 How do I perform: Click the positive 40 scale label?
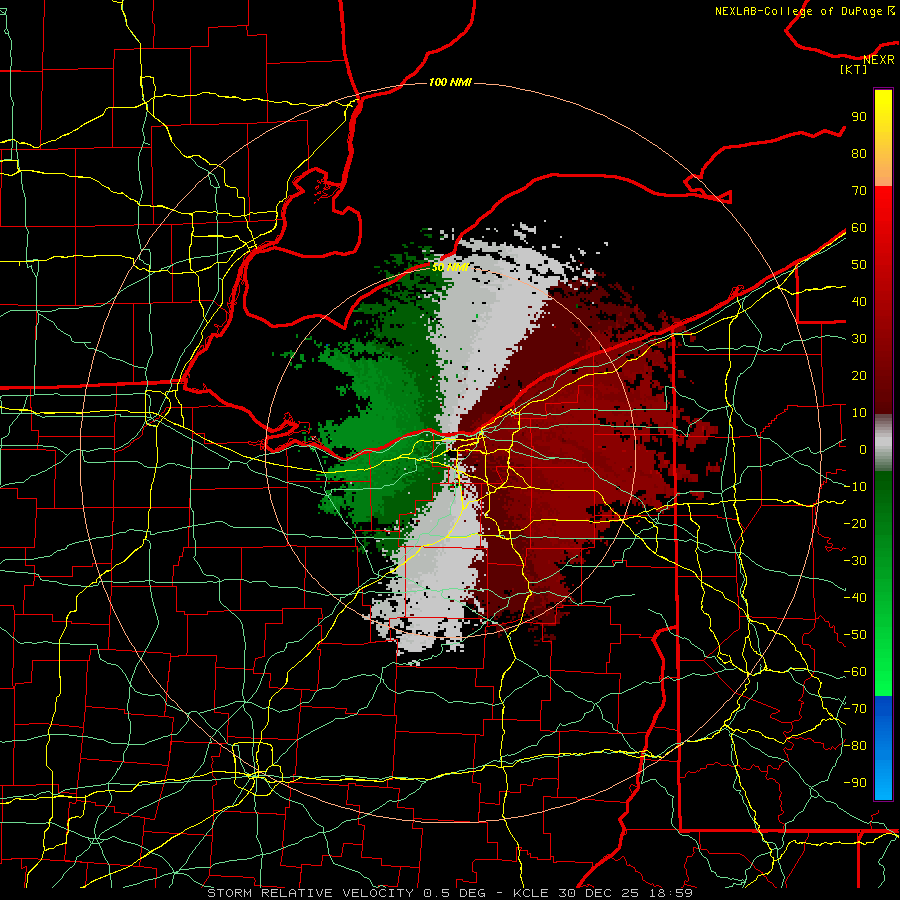click(x=859, y=301)
